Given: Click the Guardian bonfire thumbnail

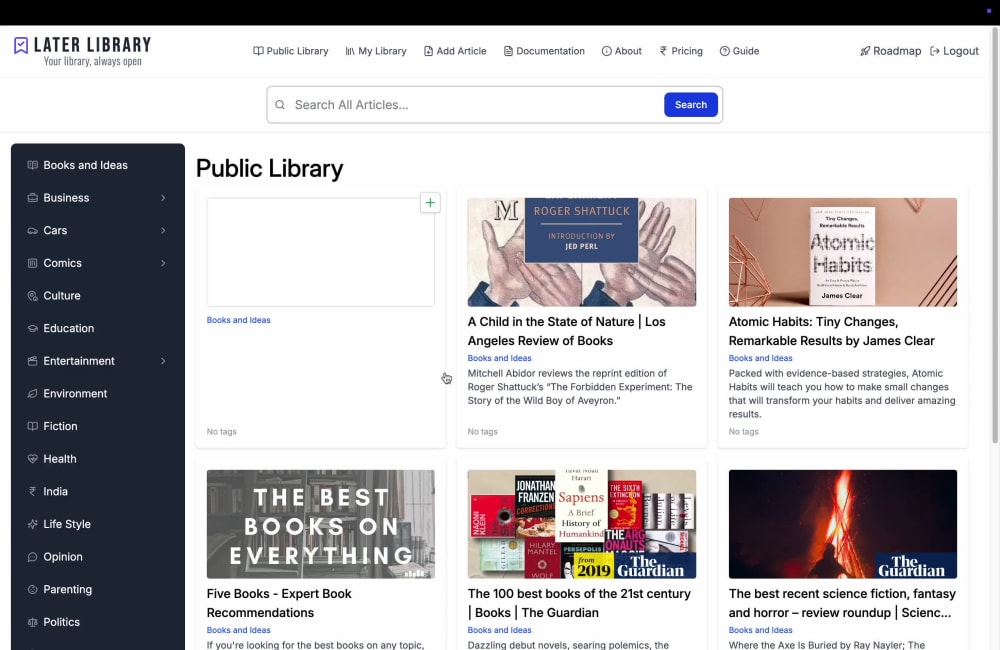Looking at the screenshot, I should pos(842,524).
